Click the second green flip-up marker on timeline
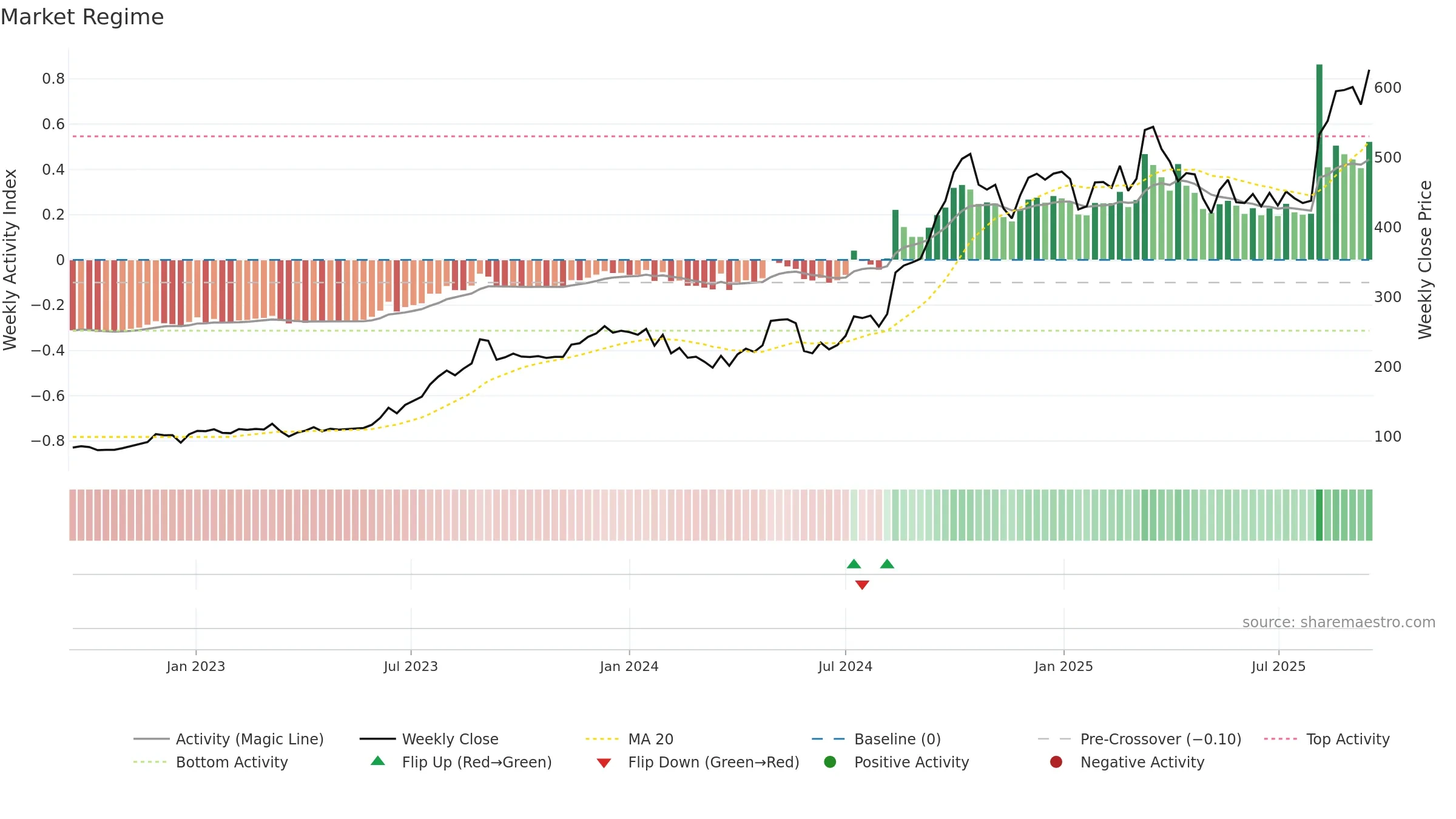The image size is (1456, 819). [x=887, y=564]
